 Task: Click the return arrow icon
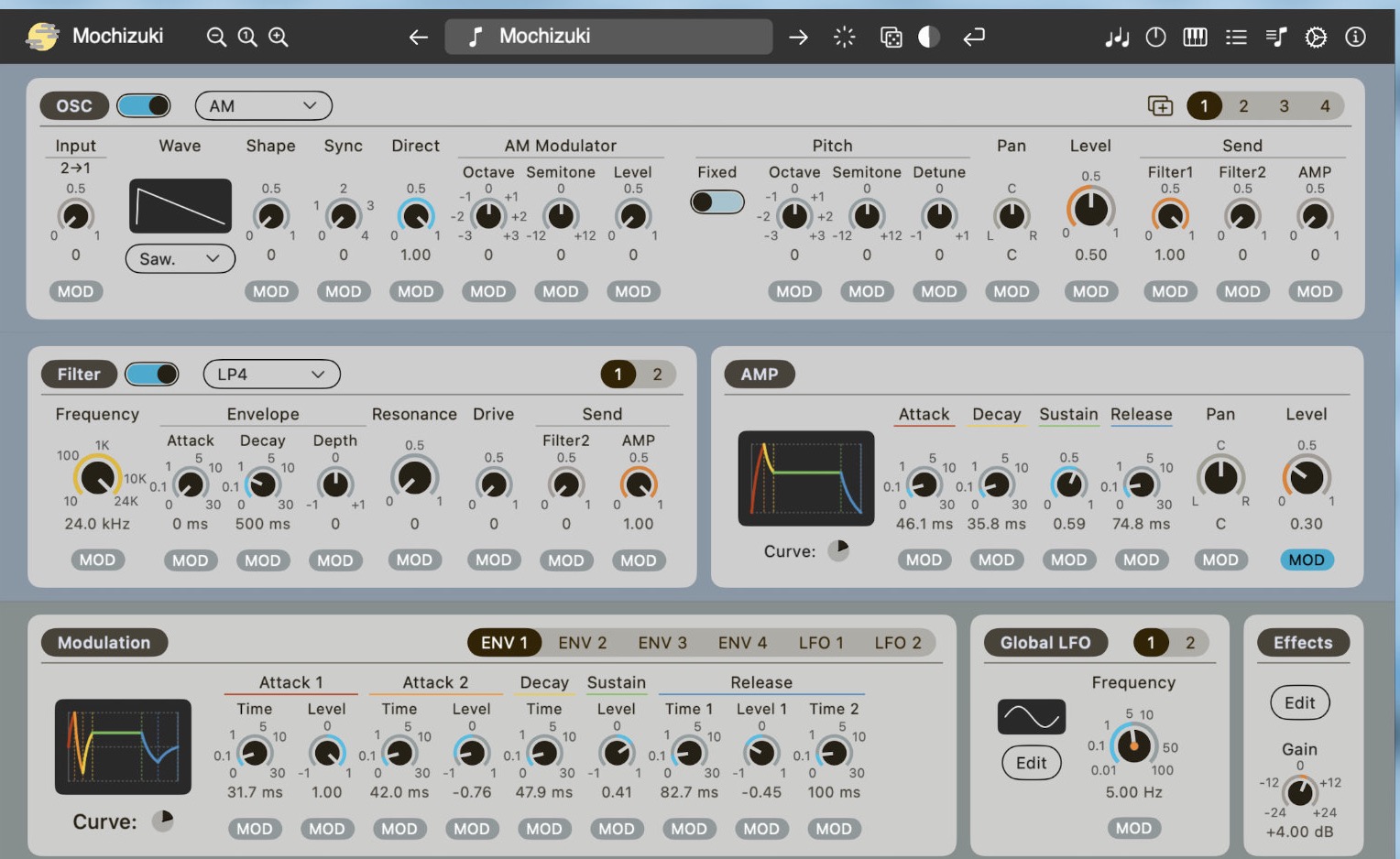[974, 37]
